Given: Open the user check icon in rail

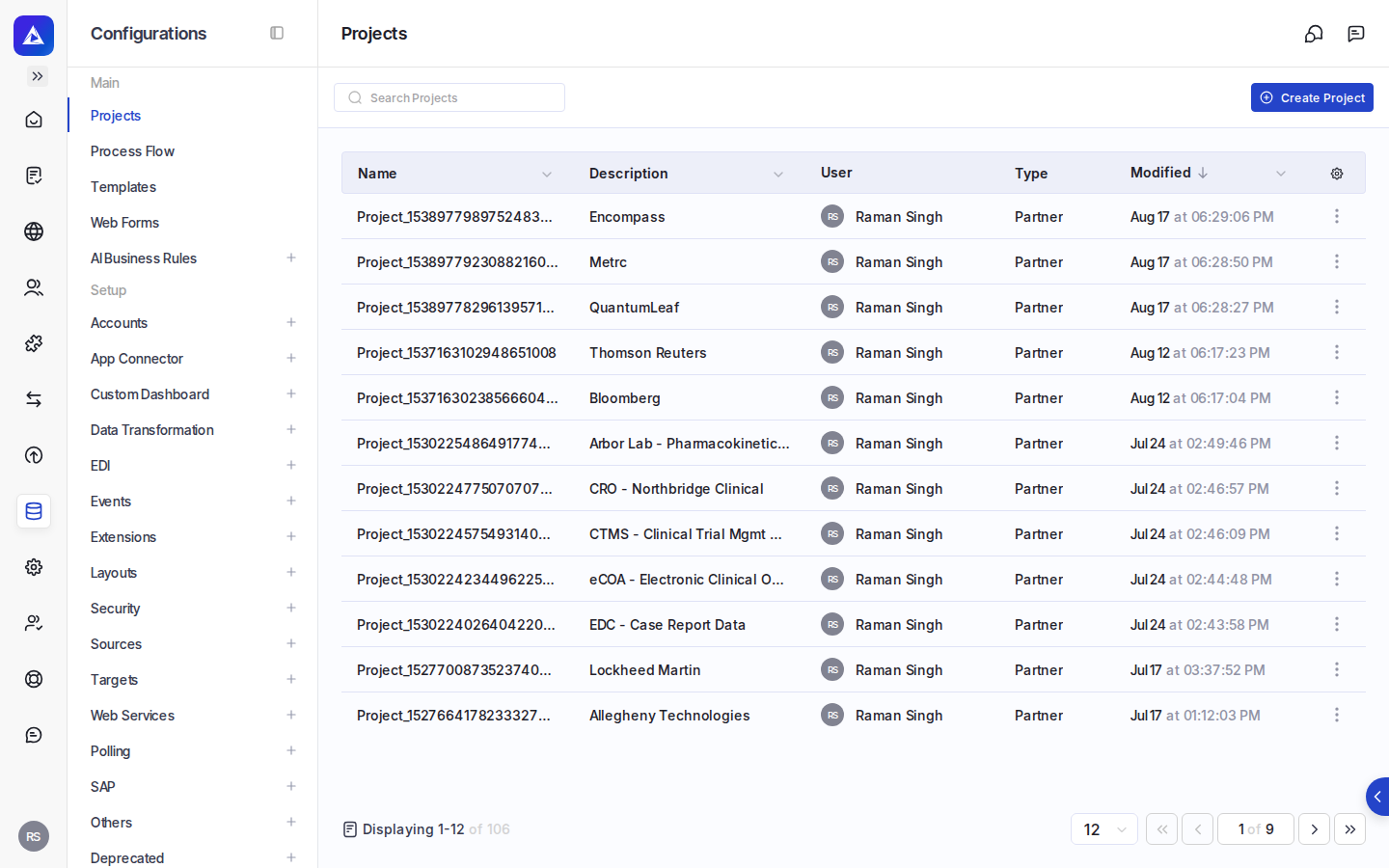Looking at the screenshot, I should [x=34, y=623].
